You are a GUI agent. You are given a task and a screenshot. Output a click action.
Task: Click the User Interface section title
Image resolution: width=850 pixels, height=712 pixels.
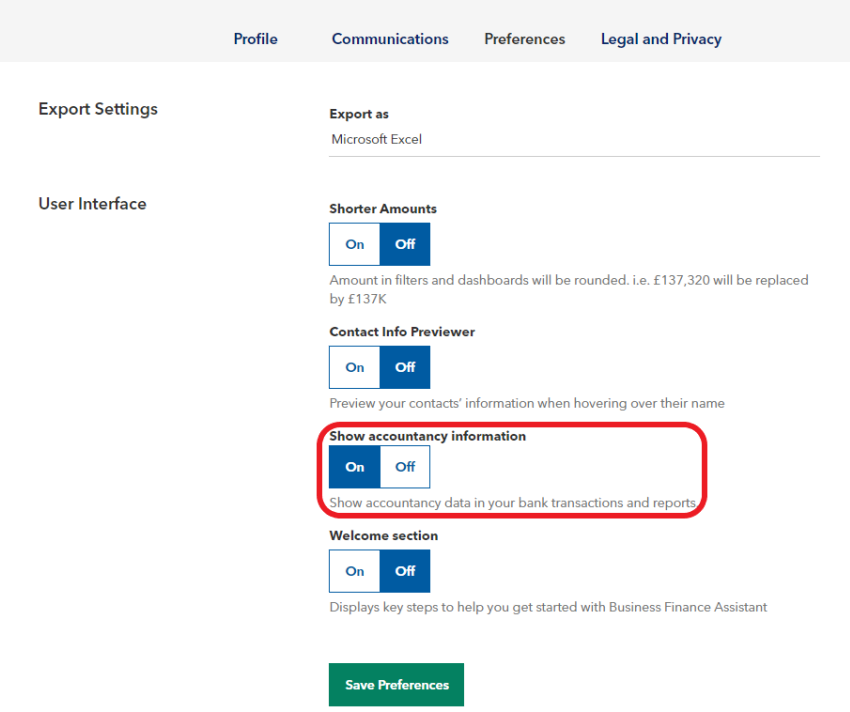92,204
